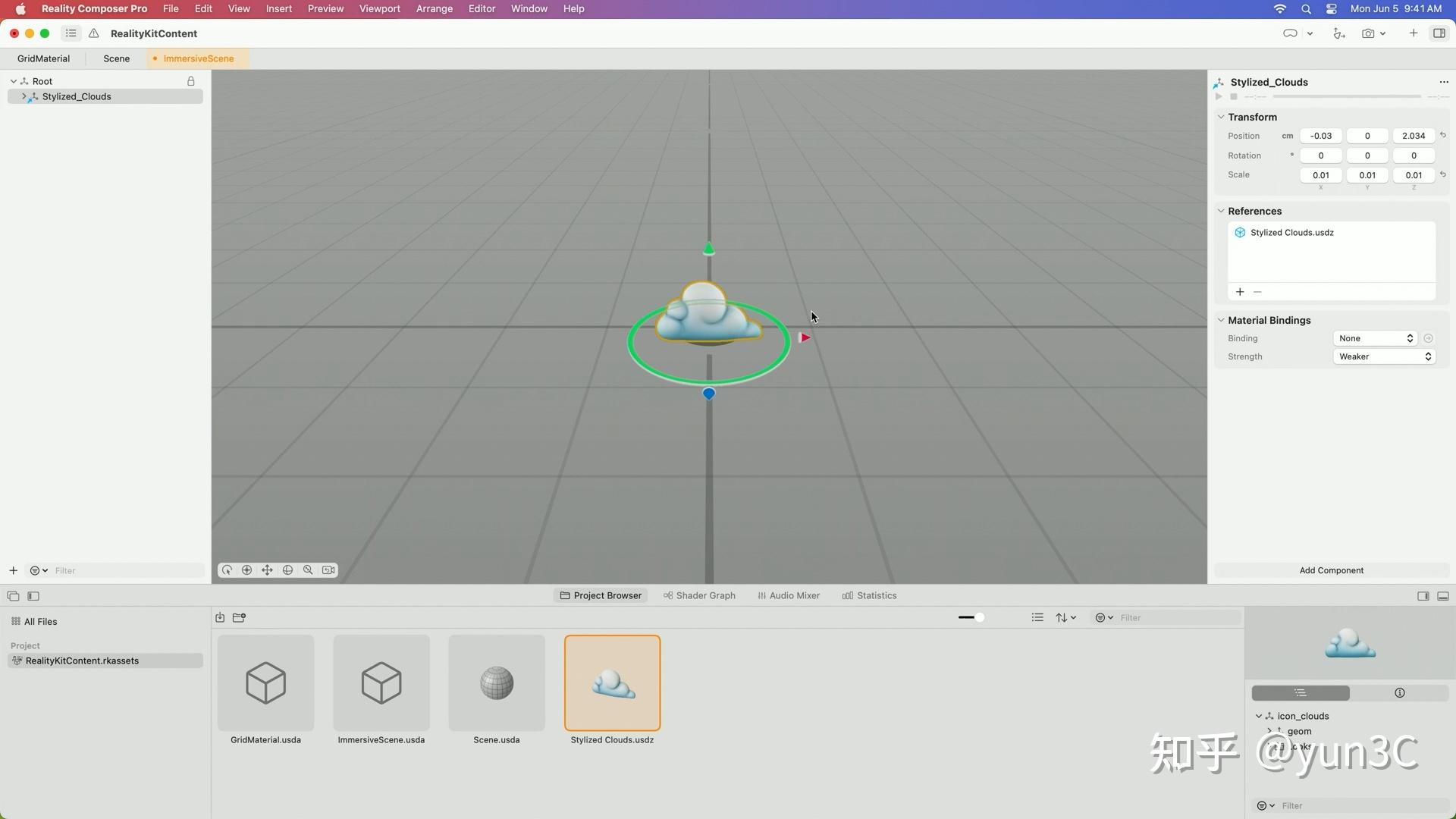Click the camera snapshot icon in toolbar

[1368, 33]
